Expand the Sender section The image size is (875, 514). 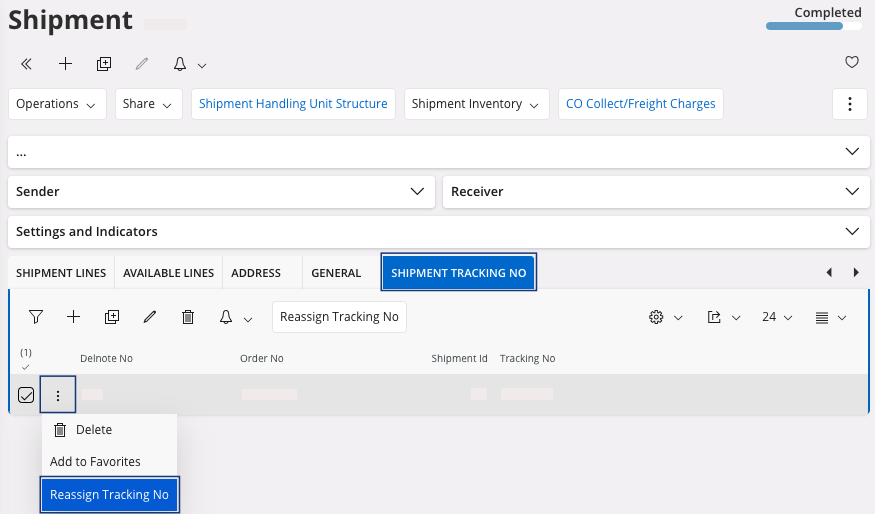coord(221,191)
